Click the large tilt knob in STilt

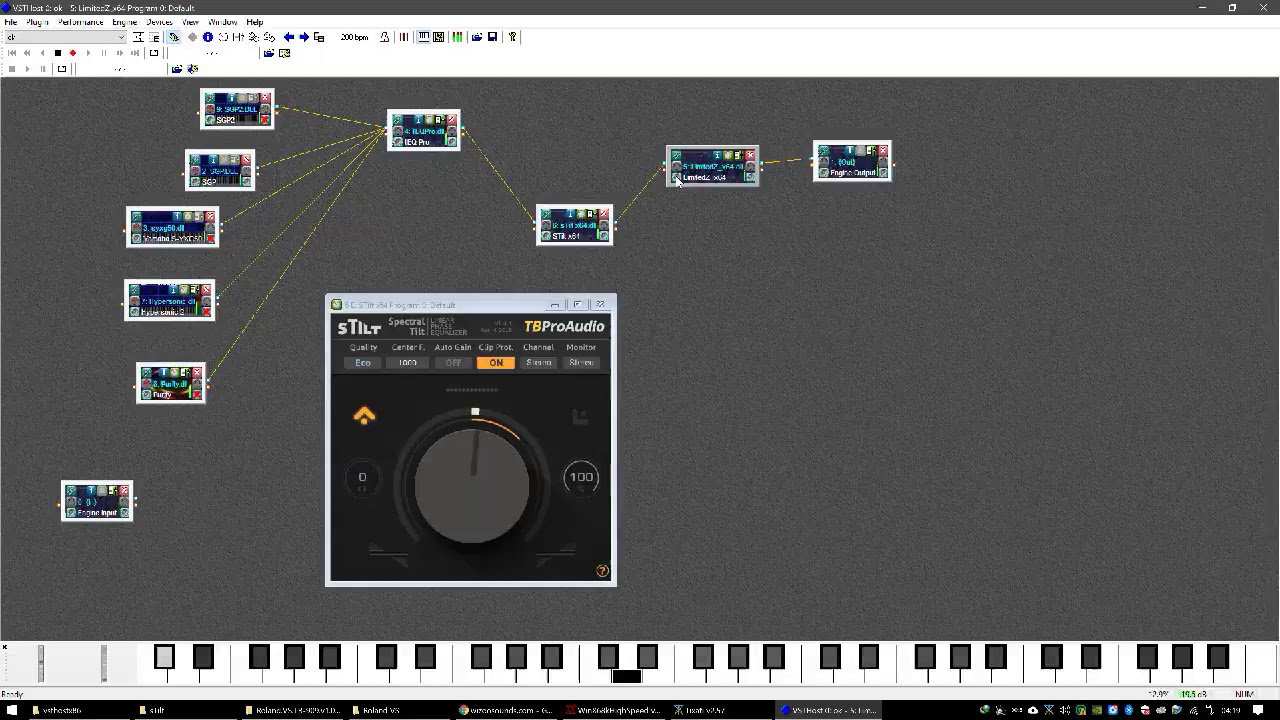(472, 485)
